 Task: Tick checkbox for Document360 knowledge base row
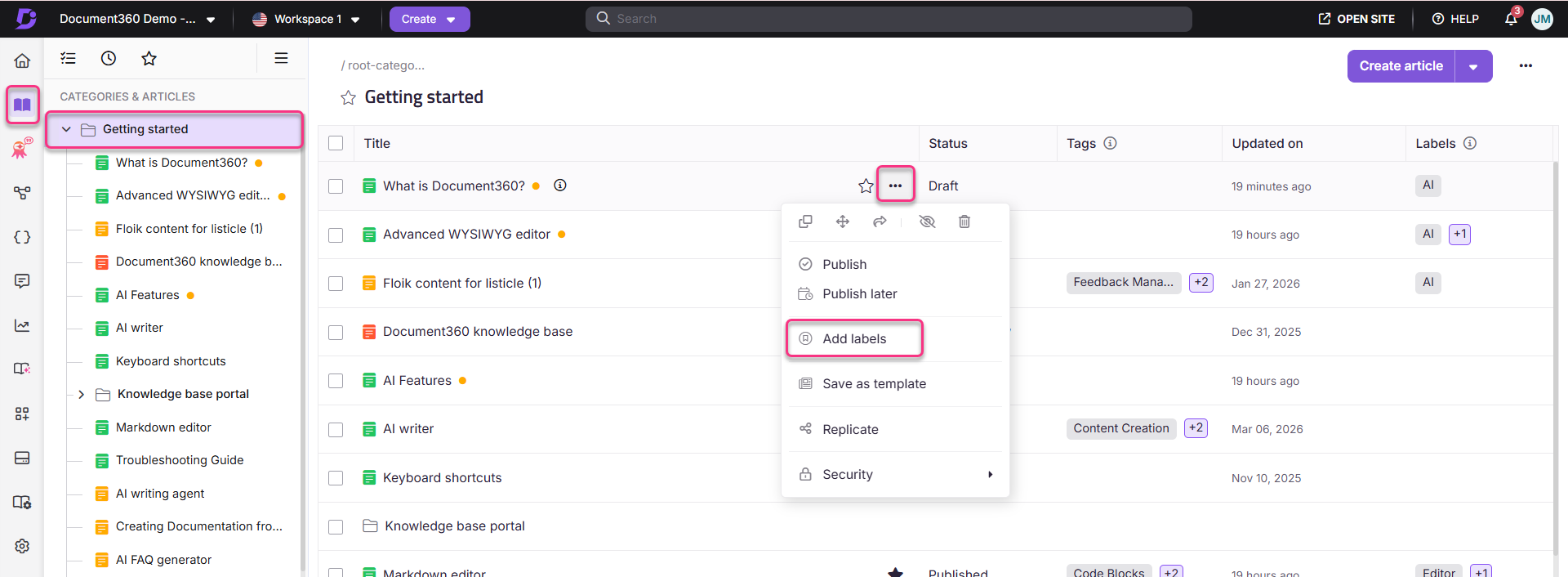(336, 332)
